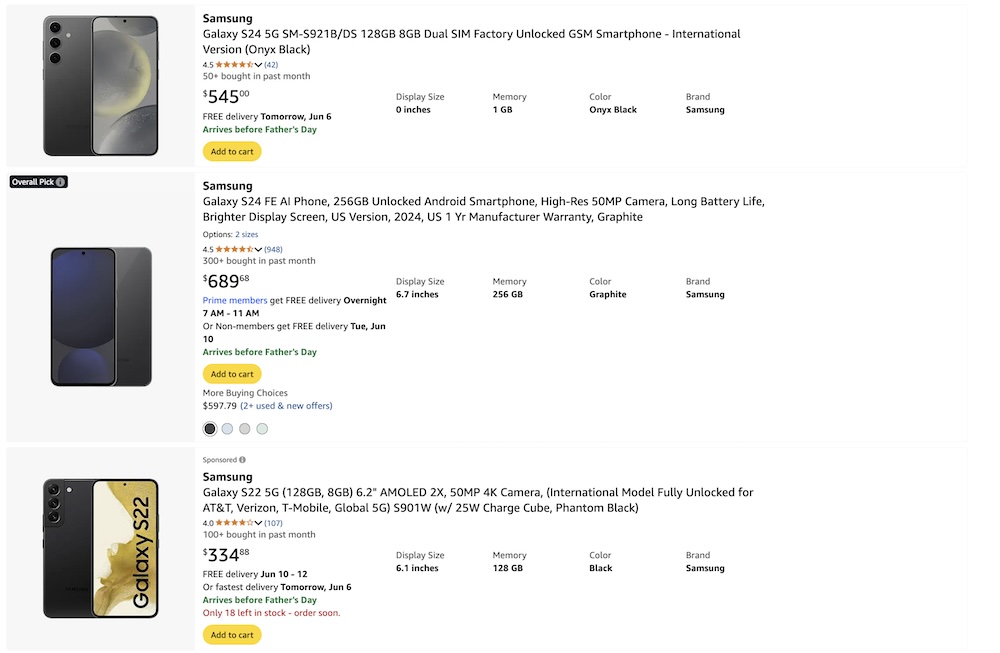Open the 2 sizes options link
The image size is (1000, 653).
click(246, 235)
